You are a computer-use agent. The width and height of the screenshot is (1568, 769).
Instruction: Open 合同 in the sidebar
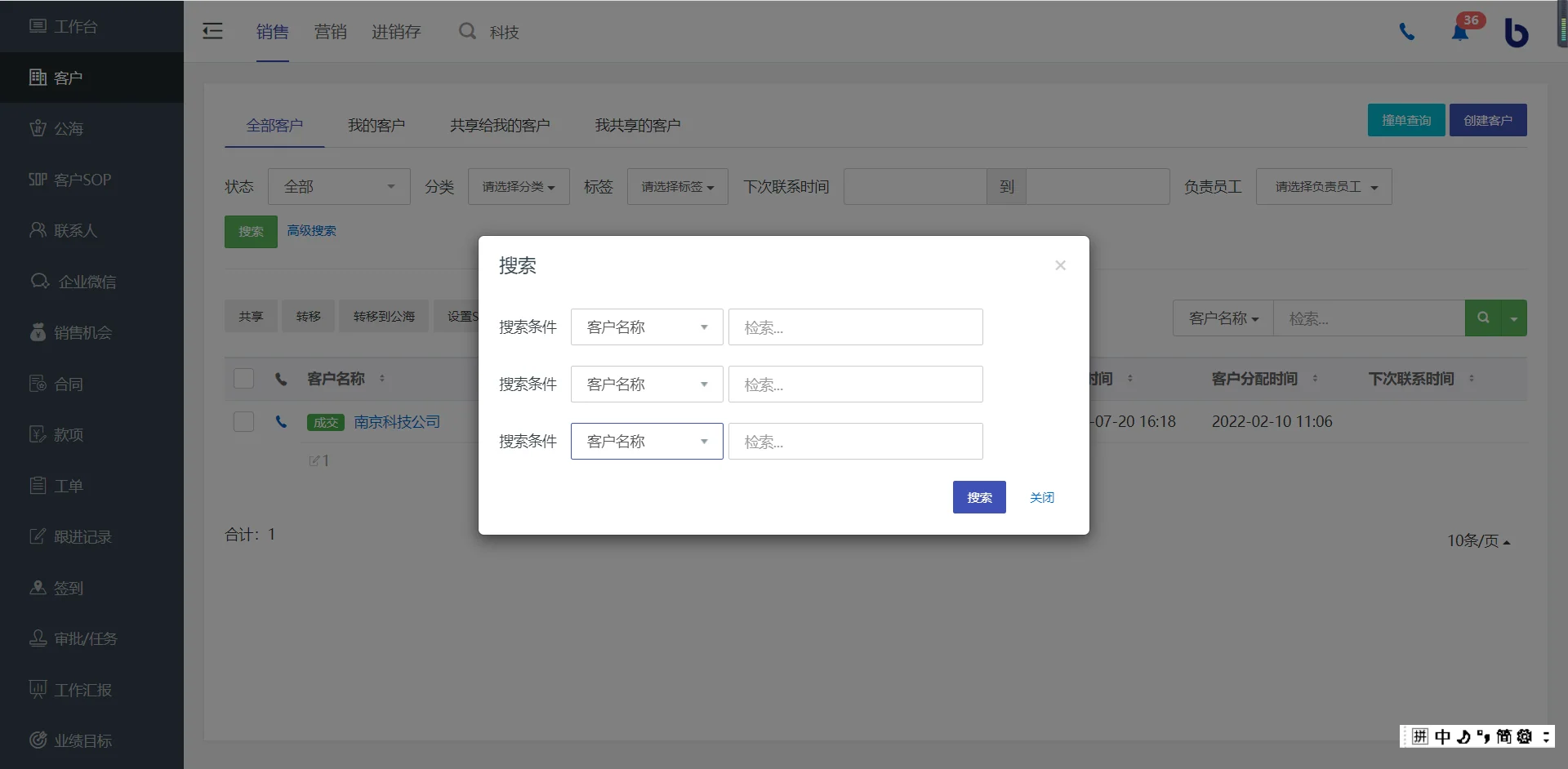pyautogui.click(x=91, y=384)
